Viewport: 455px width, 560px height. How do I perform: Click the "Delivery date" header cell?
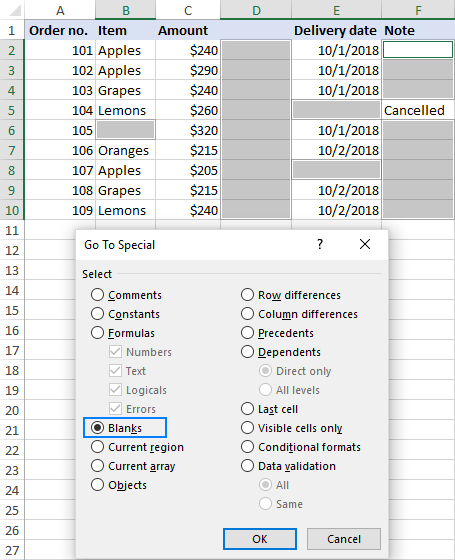point(336,30)
